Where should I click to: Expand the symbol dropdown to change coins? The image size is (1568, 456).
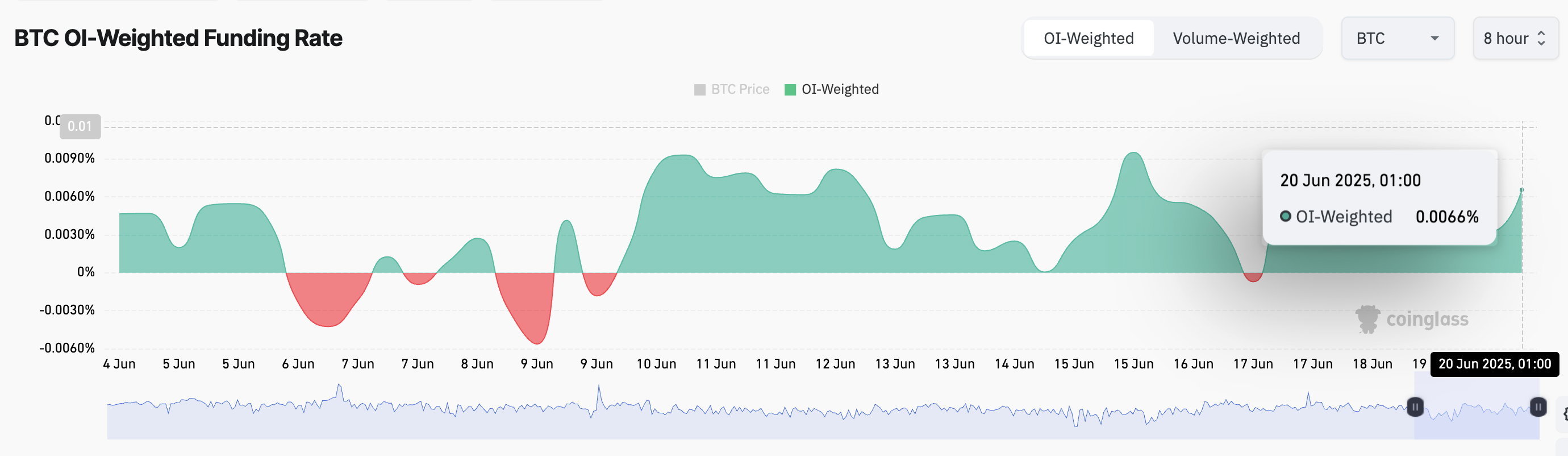(x=1398, y=38)
